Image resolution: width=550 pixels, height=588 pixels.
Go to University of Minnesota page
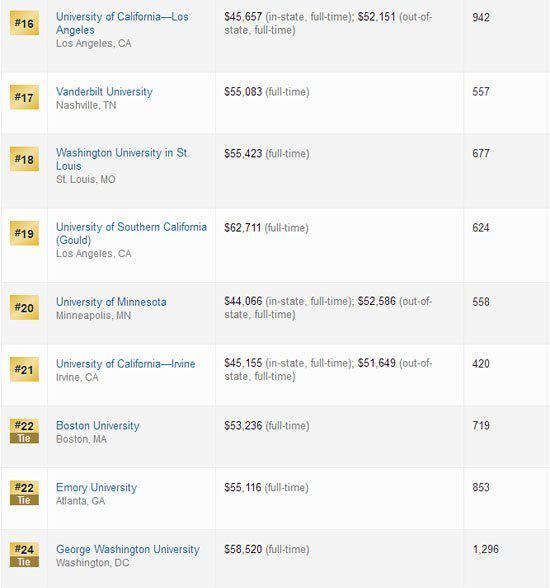point(111,302)
